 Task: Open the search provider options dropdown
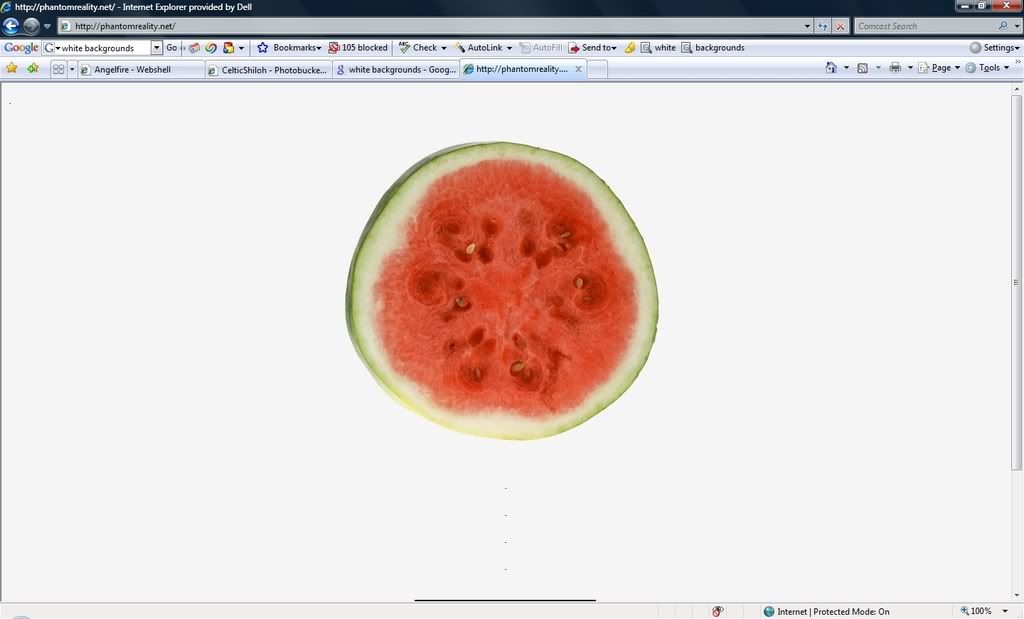(x=1017, y=26)
